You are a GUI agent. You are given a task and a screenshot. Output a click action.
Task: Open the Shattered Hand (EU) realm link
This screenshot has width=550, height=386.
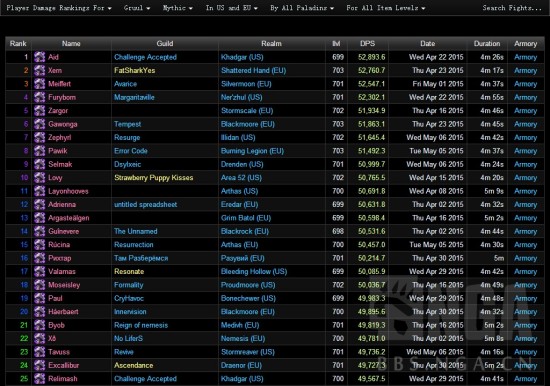(x=253, y=70)
